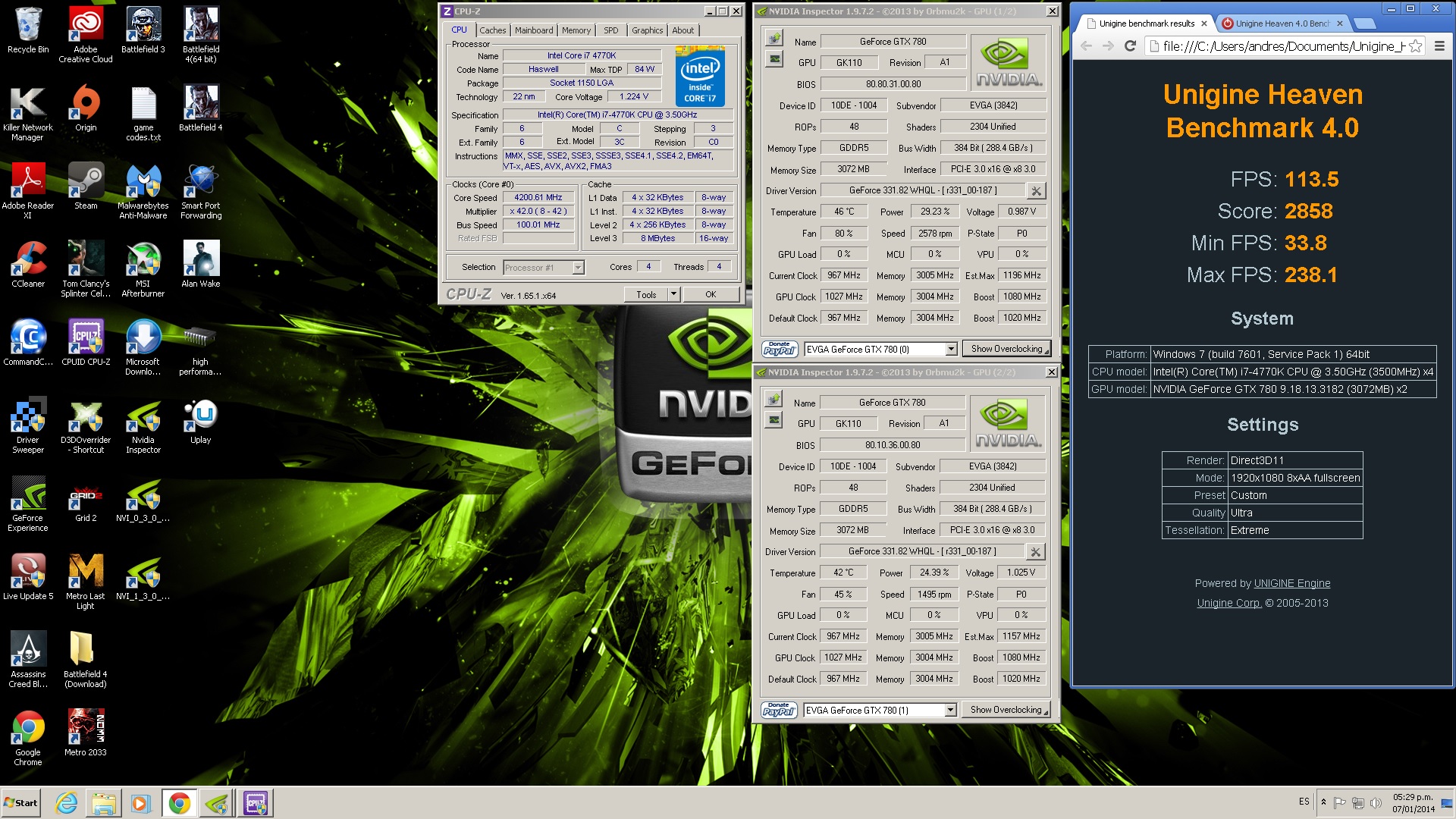
Task: Switch to Graphics tab in CPU-Z
Action: click(647, 30)
